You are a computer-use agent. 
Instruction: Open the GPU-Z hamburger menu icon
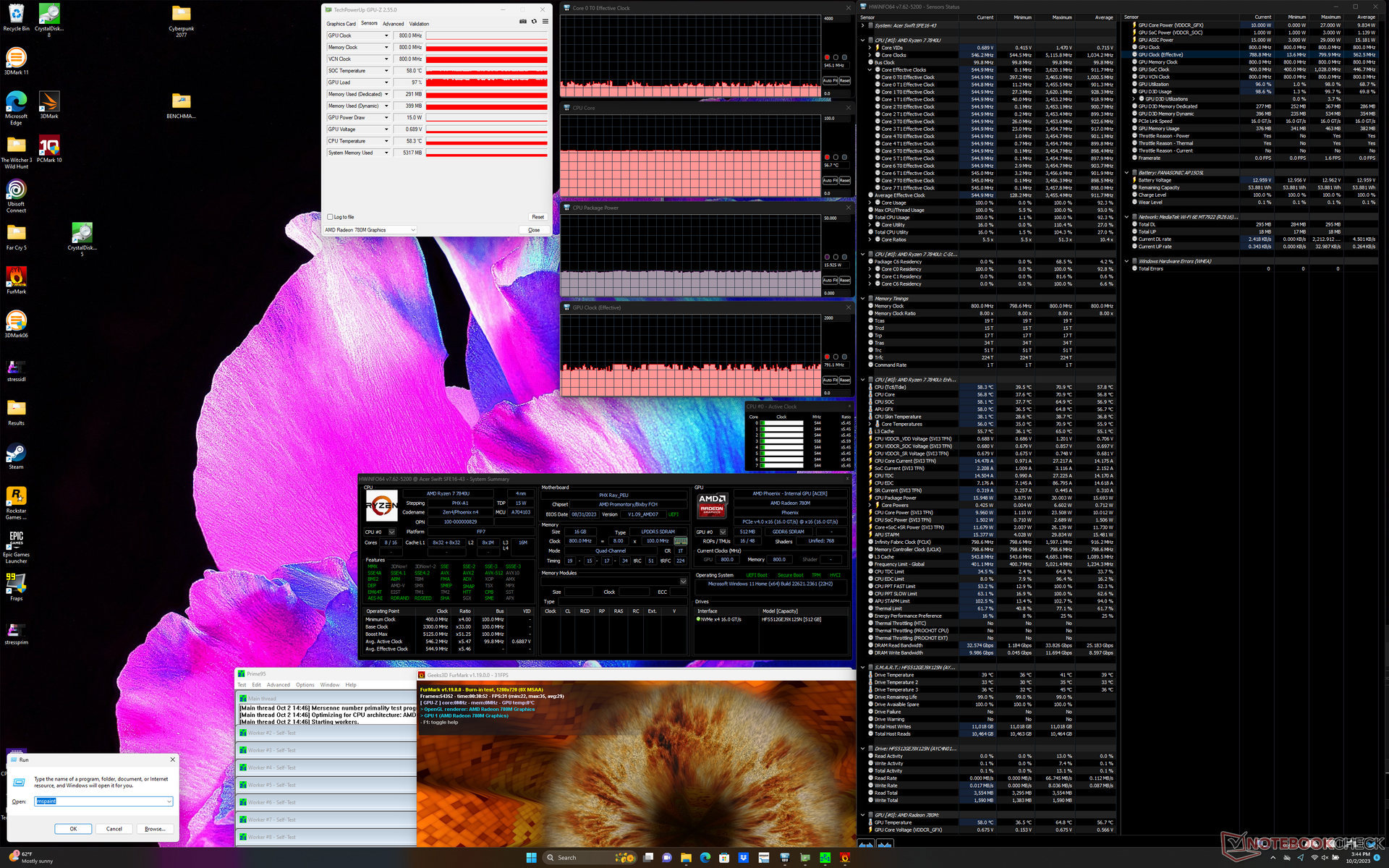point(545,21)
